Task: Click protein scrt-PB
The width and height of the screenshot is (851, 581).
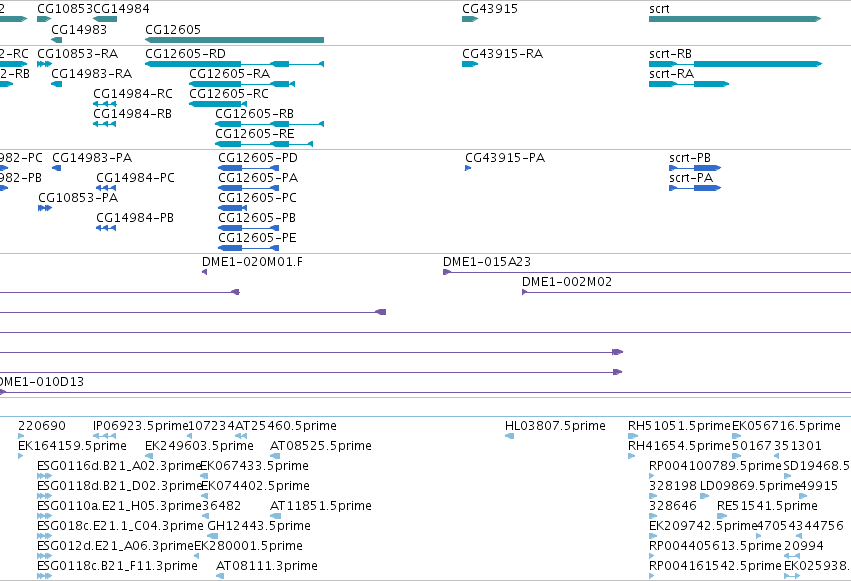Action: (695, 168)
